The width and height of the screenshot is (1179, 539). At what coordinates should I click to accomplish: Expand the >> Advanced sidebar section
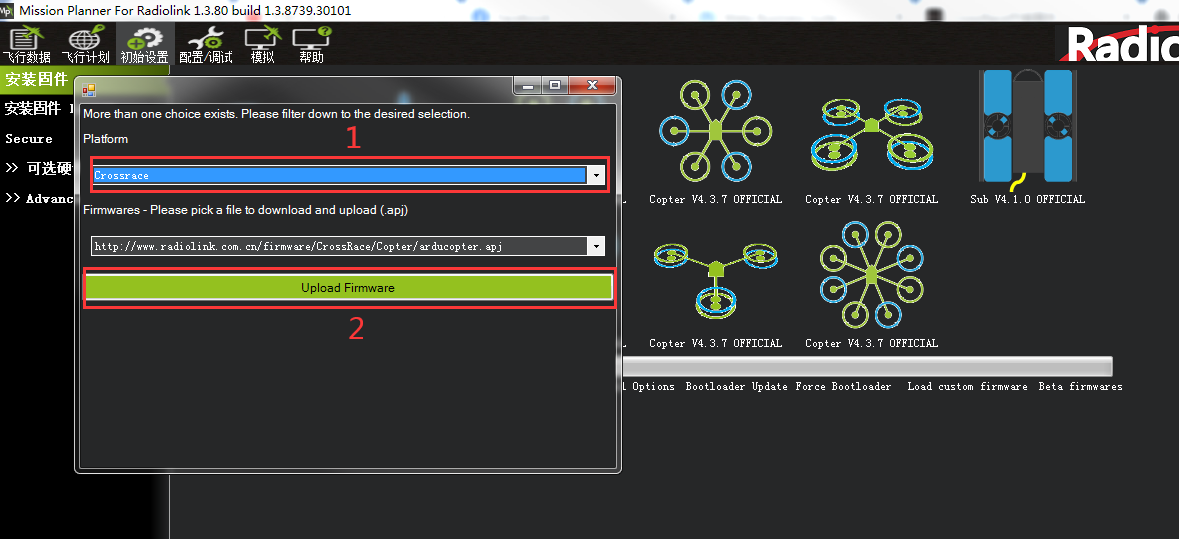tap(39, 198)
